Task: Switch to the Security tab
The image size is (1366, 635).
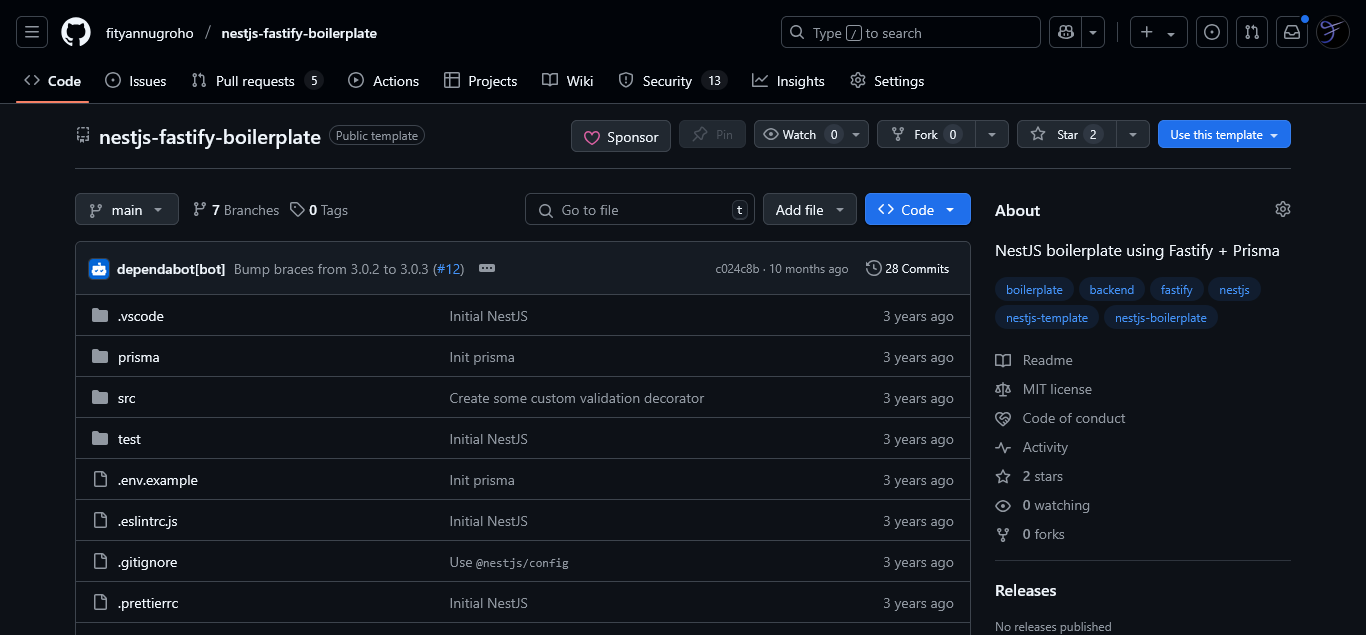Action: [672, 81]
